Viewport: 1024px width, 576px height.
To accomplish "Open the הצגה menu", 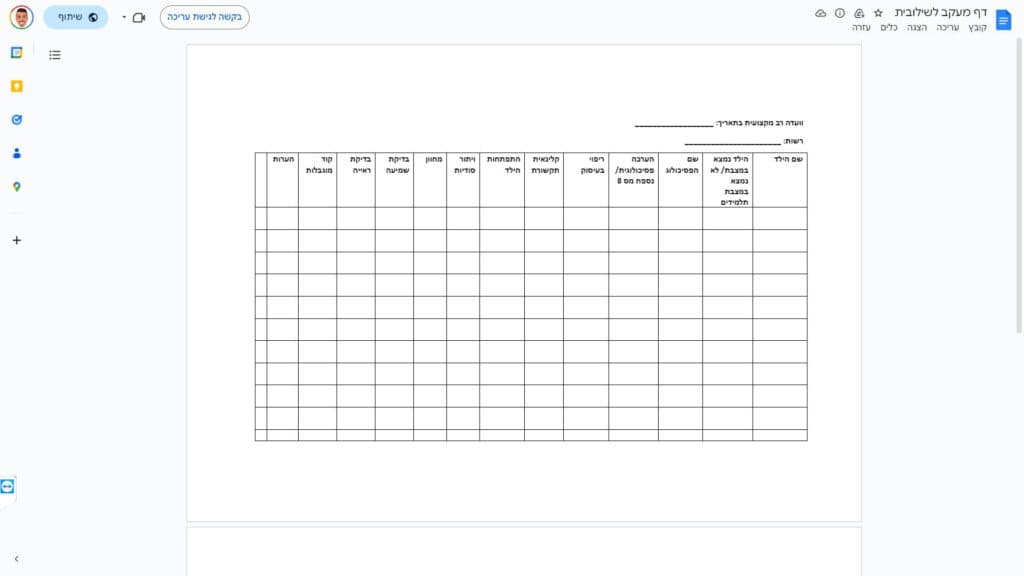I will (917, 28).
